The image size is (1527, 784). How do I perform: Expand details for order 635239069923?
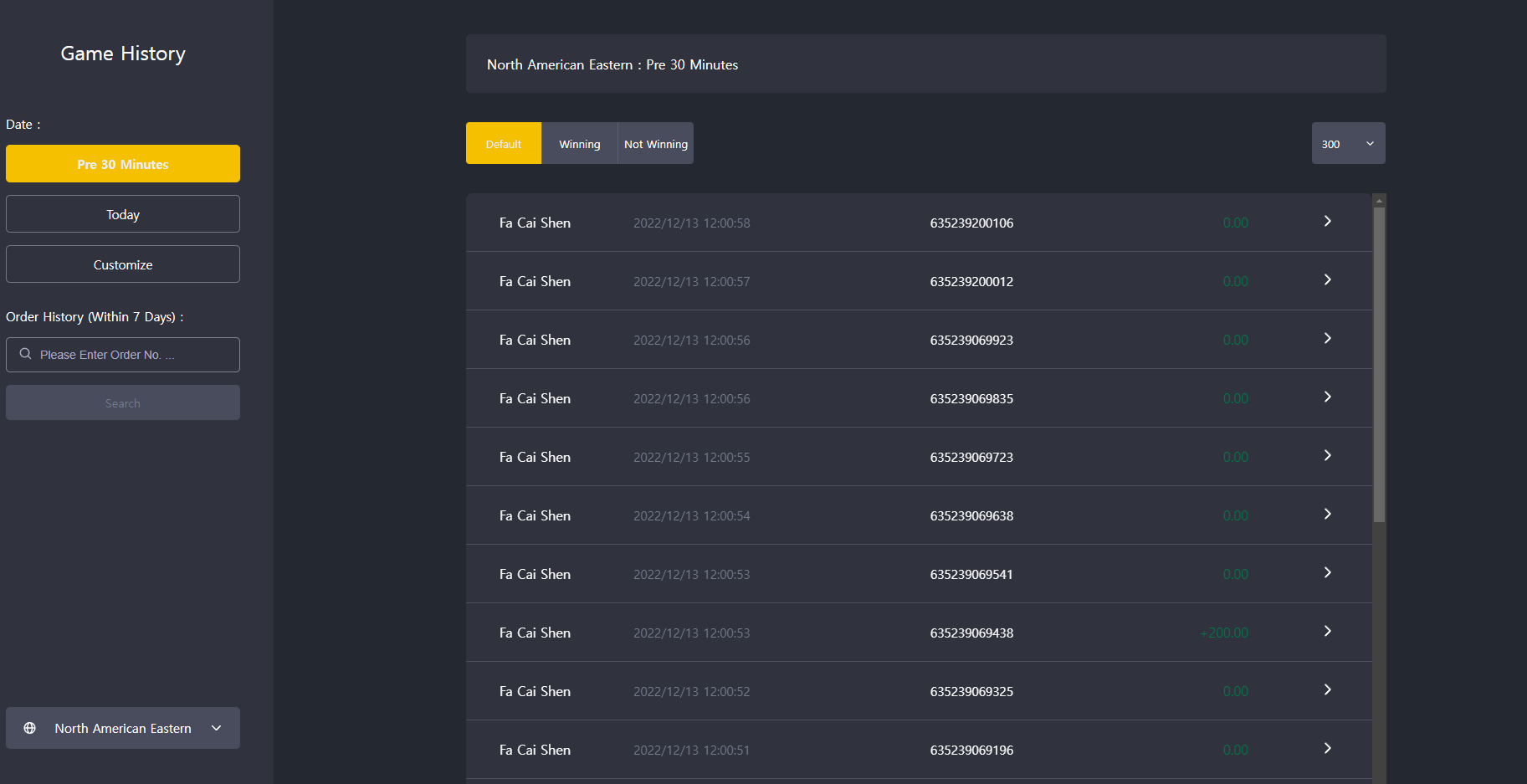(x=1328, y=338)
